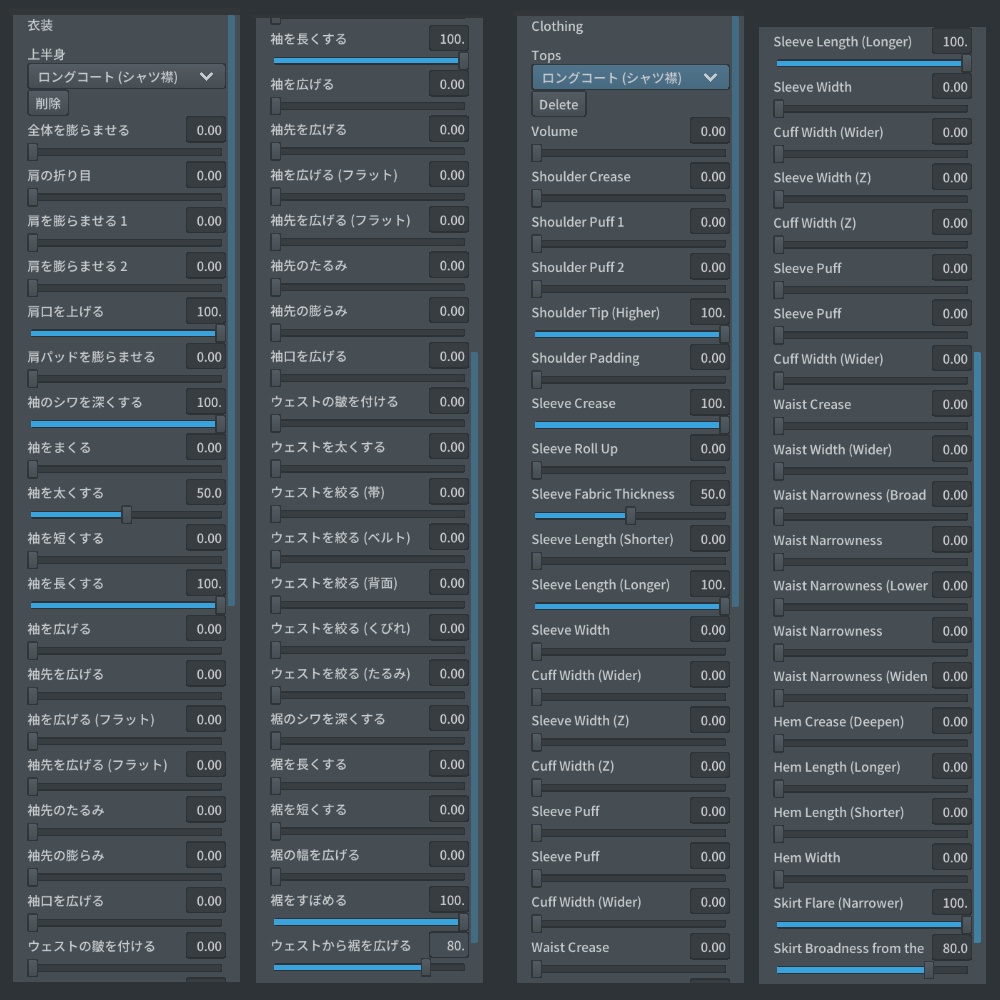Open the Tops dropdown in the Clothing panel

pyautogui.click(x=629, y=77)
